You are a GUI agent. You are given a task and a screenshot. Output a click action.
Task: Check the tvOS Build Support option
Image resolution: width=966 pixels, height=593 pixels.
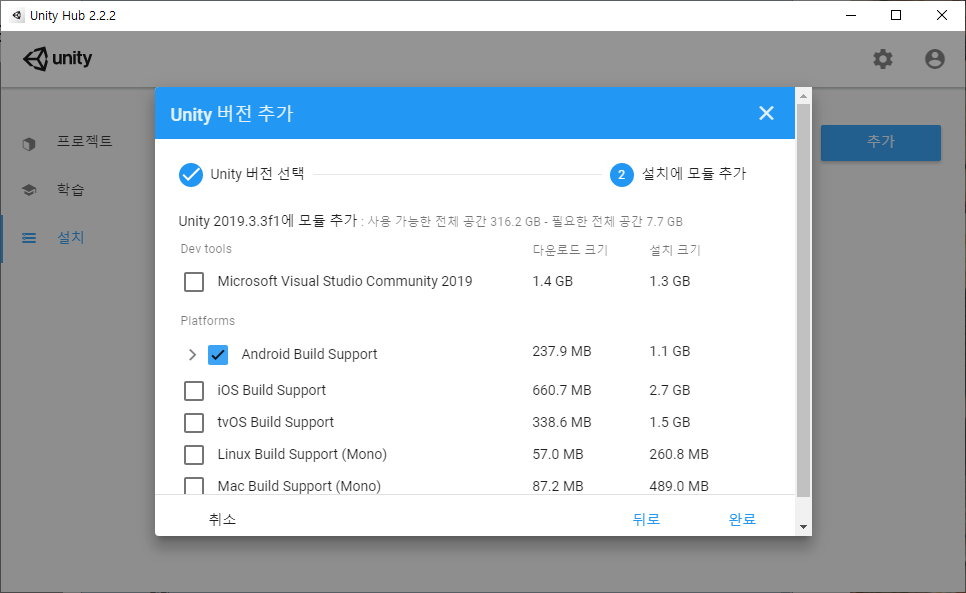194,422
